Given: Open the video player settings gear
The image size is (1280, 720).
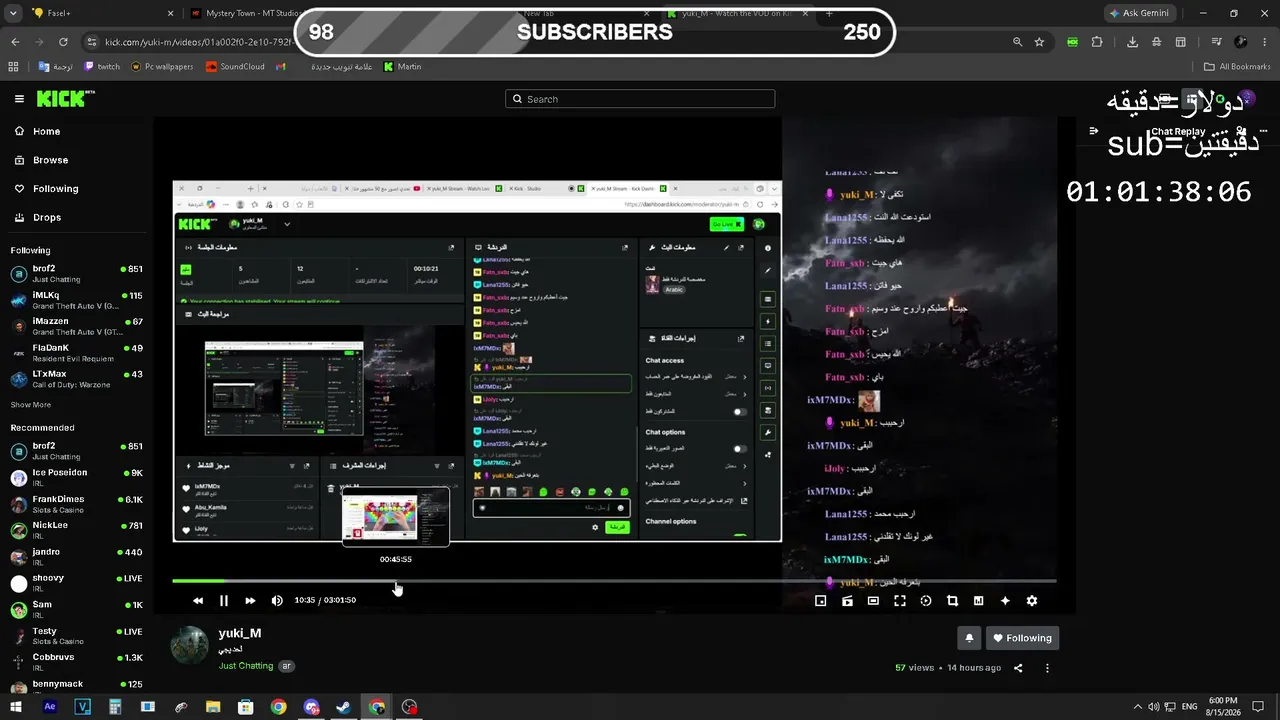Looking at the screenshot, I should (1032, 601).
